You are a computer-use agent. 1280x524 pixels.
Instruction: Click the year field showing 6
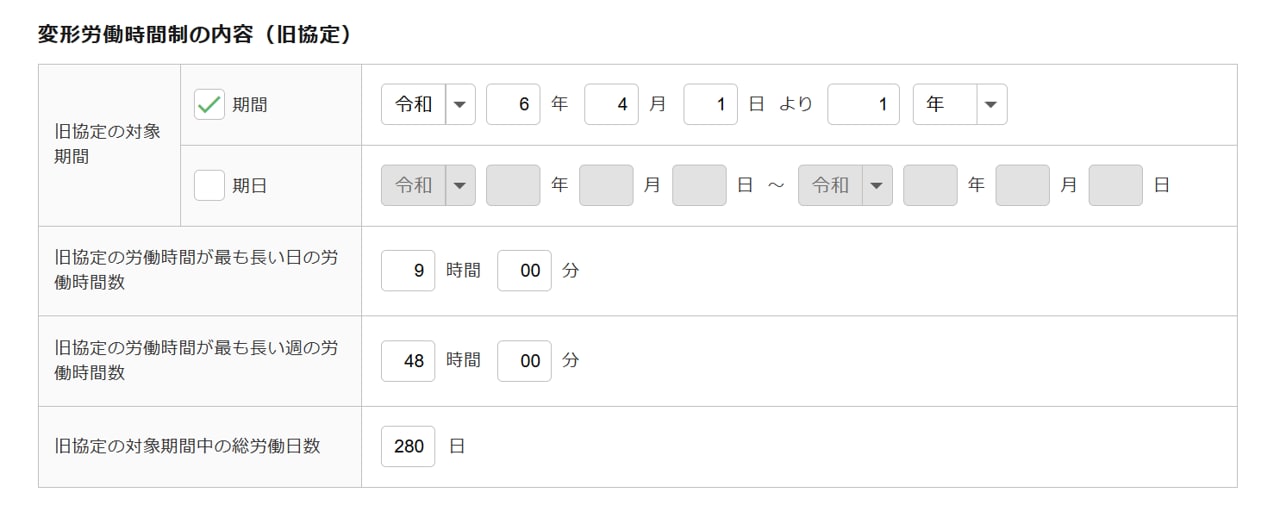pos(513,105)
